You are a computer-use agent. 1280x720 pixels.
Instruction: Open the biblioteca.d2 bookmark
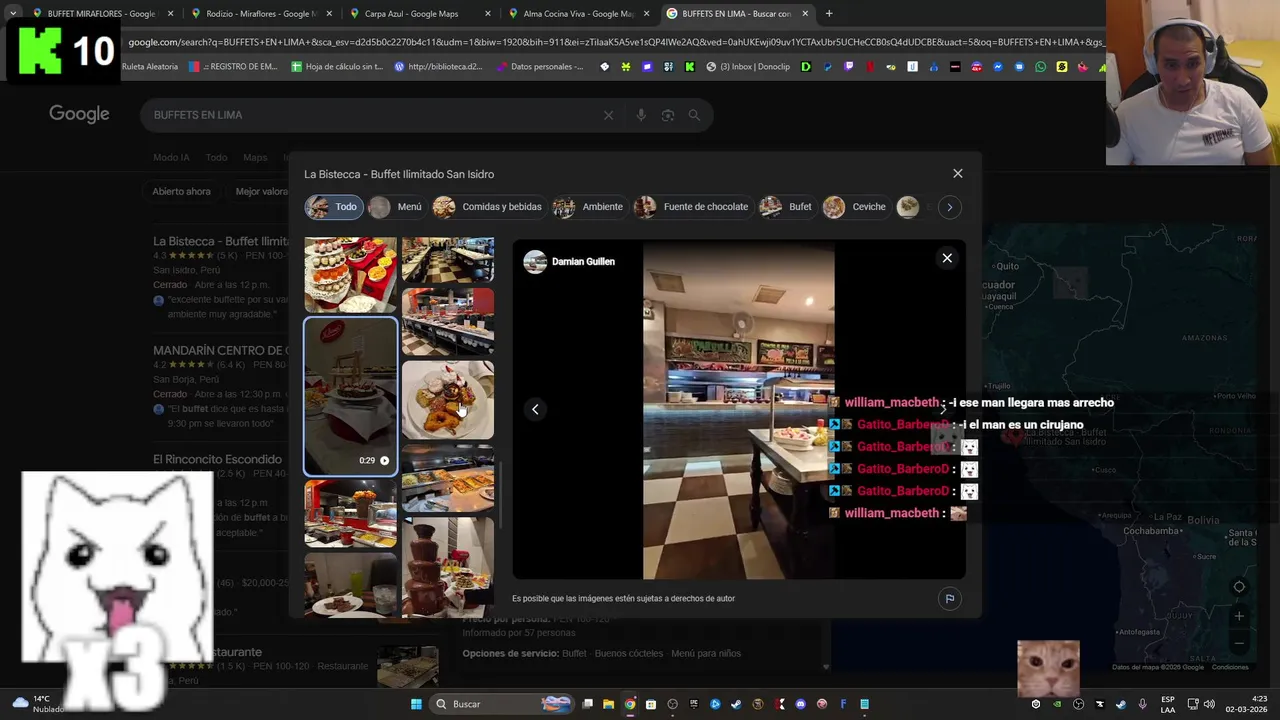438,67
